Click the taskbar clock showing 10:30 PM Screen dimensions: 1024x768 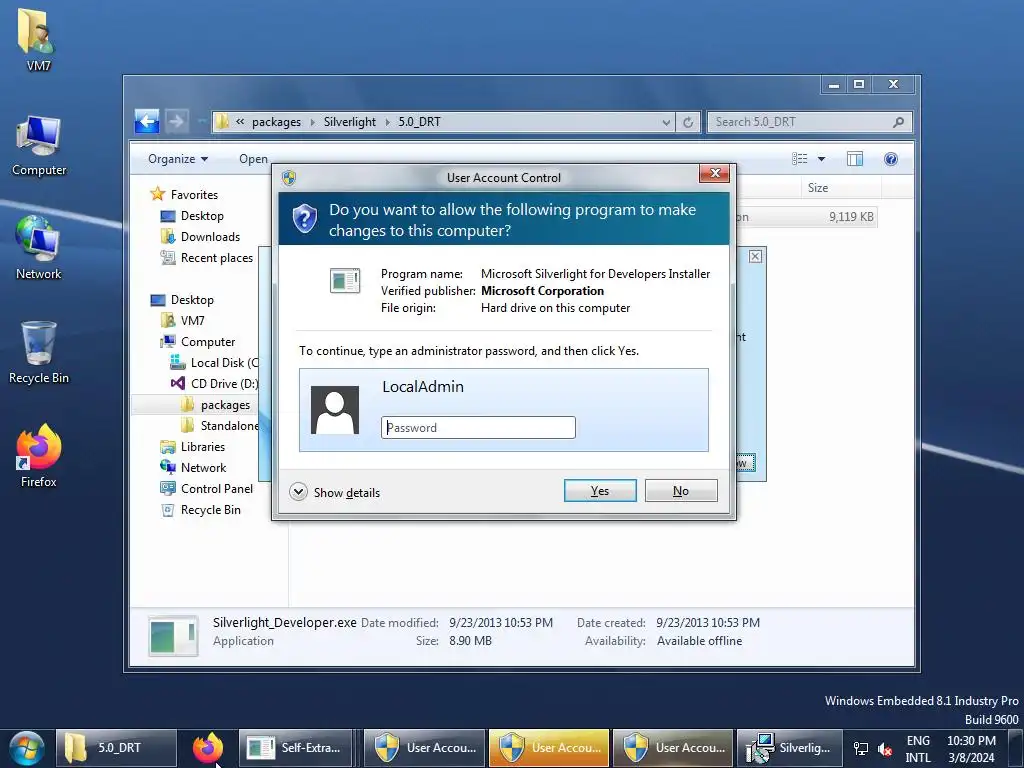[x=971, y=749]
